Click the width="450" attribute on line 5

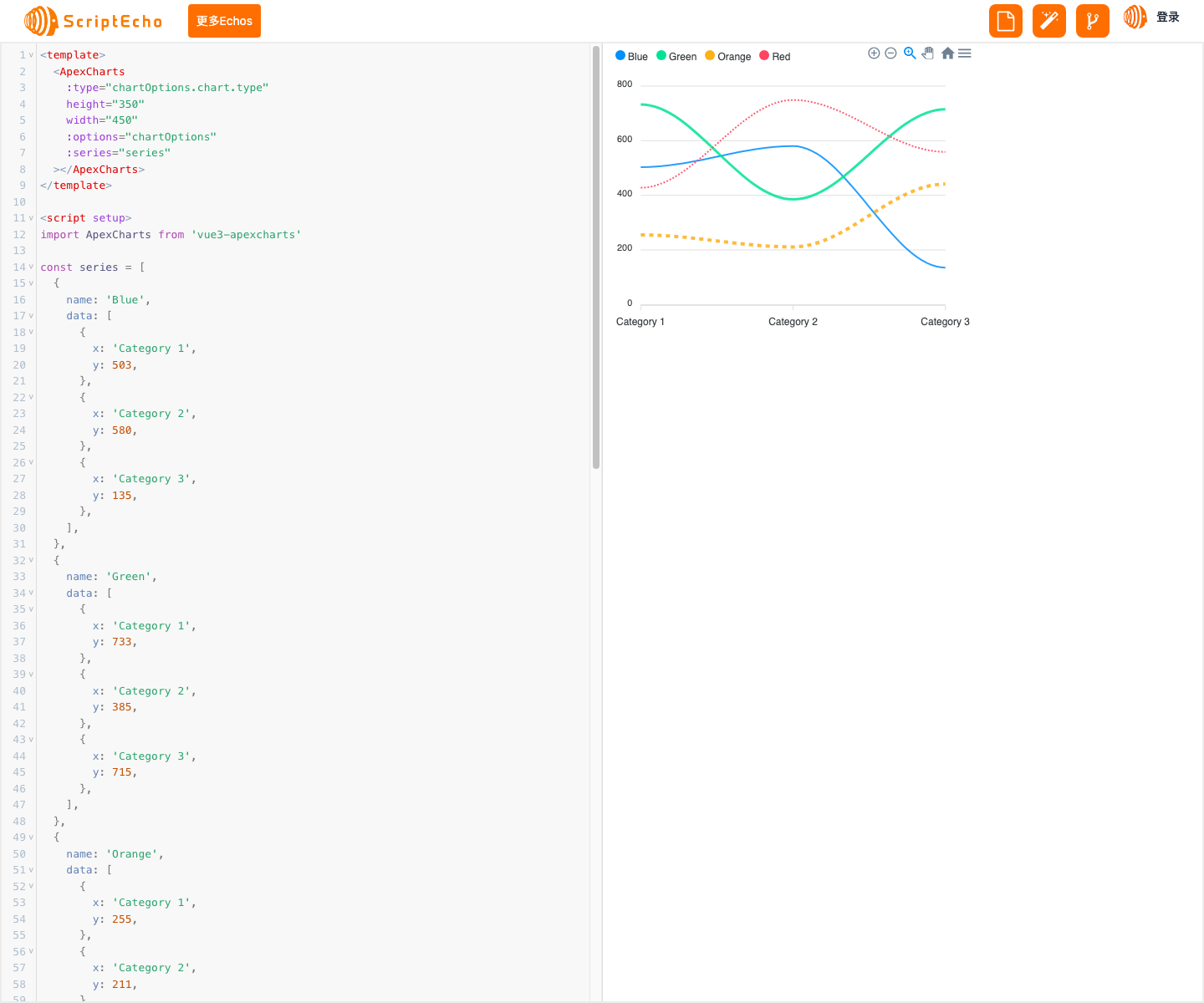(x=102, y=120)
